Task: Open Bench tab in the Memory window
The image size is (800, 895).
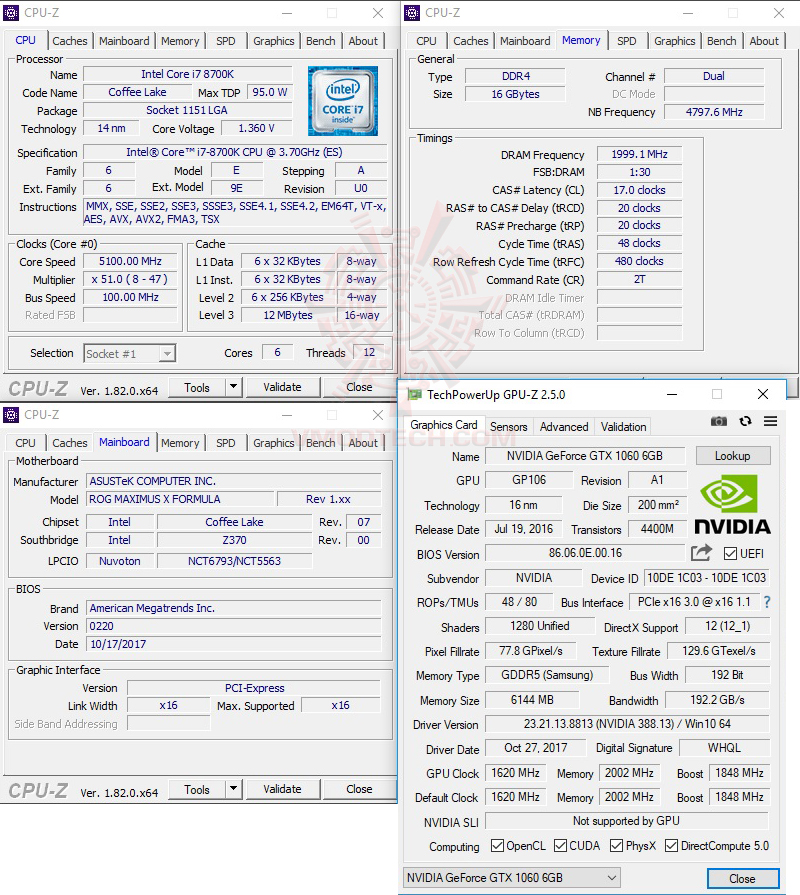Action: point(721,41)
